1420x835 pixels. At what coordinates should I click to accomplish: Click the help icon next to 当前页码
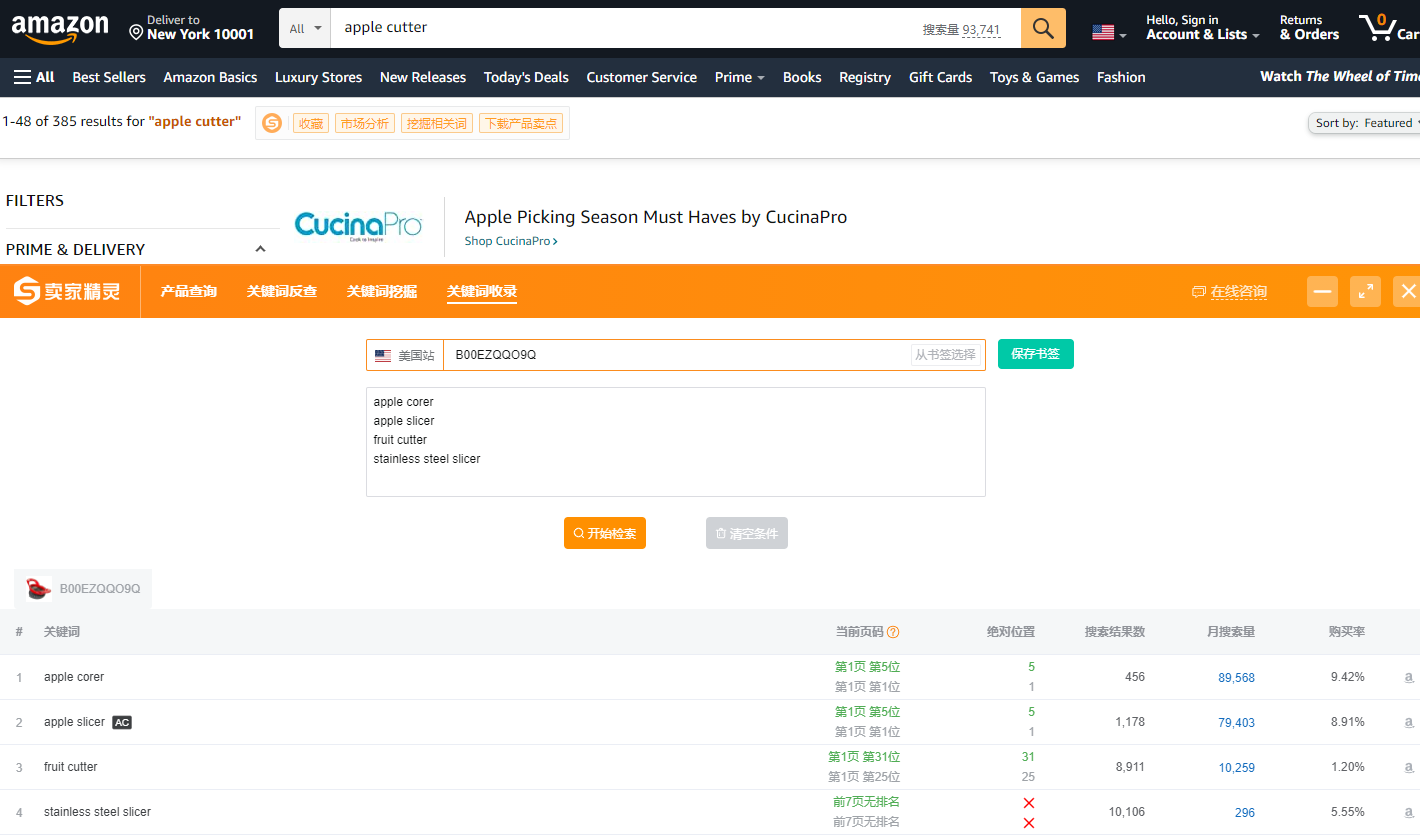(x=893, y=632)
